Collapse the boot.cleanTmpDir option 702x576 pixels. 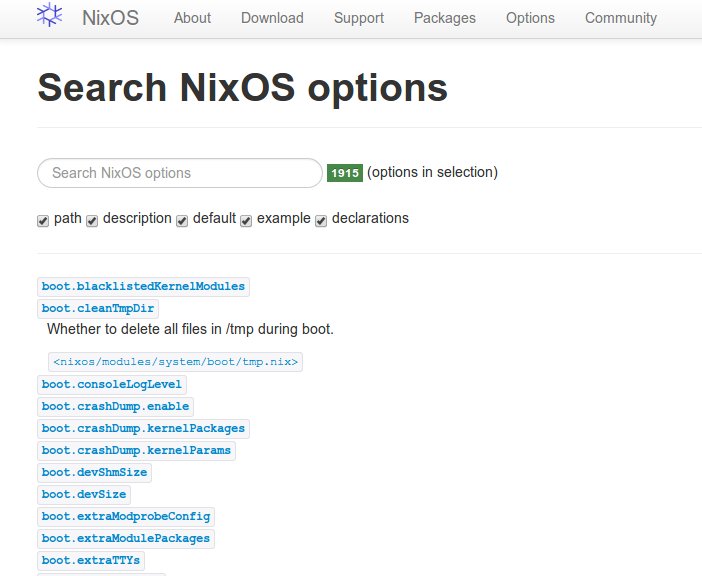[99, 309]
